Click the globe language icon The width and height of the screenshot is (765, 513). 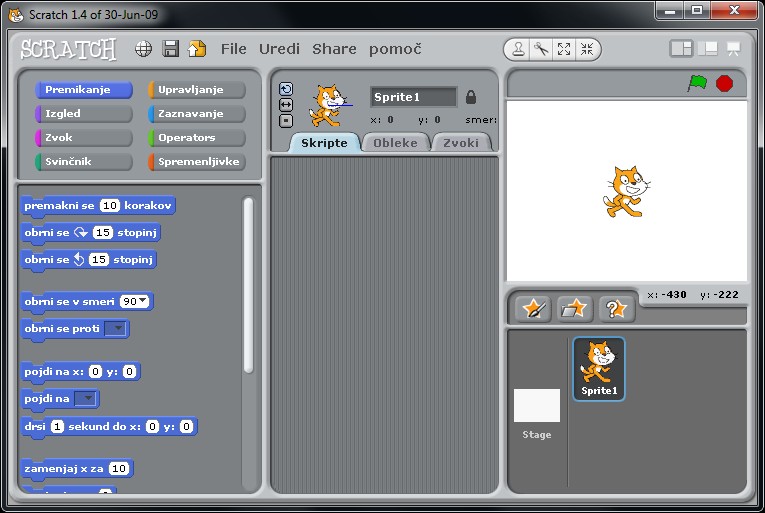tap(144, 49)
